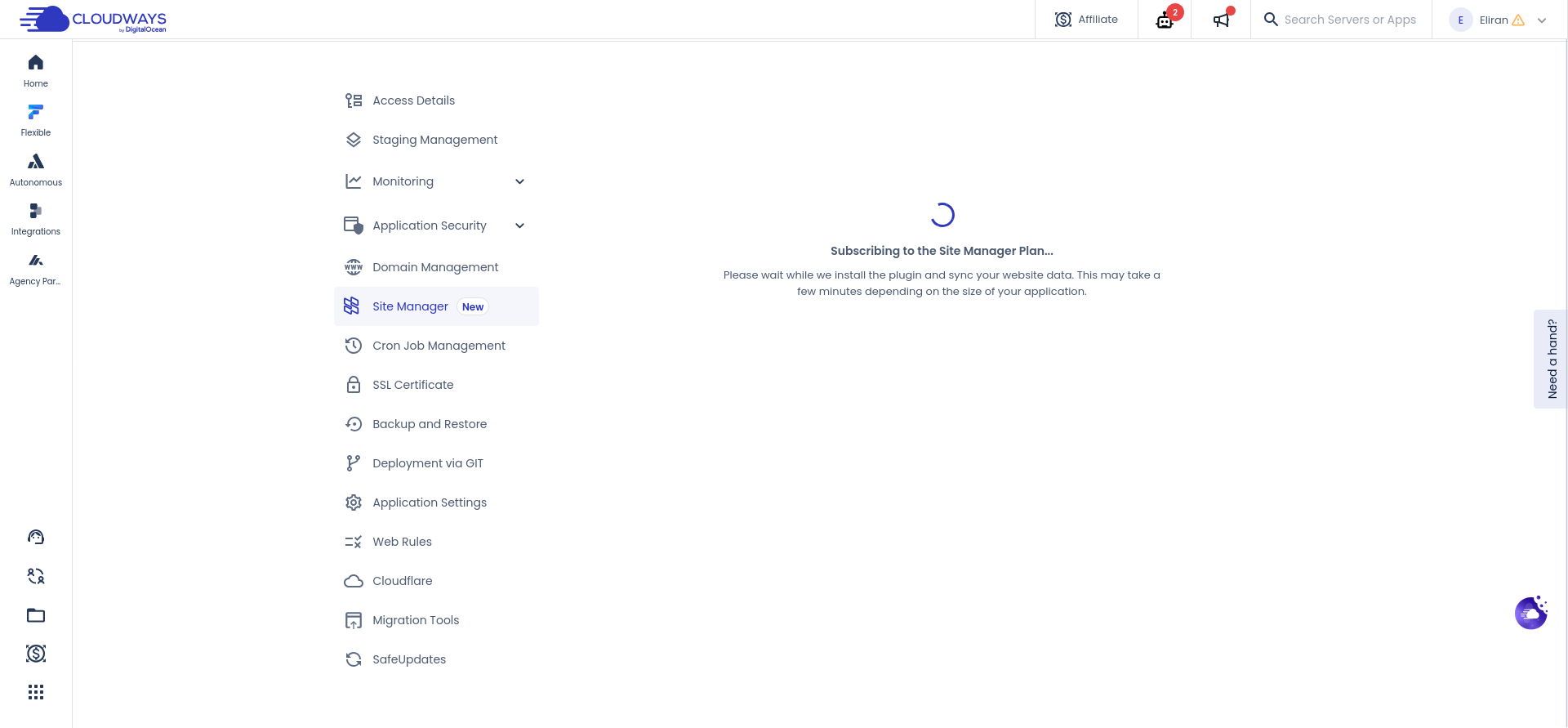Click the affiliate dollar icon in sidebar
The width and height of the screenshot is (1568, 728).
pyautogui.click(x=36, y=654)
